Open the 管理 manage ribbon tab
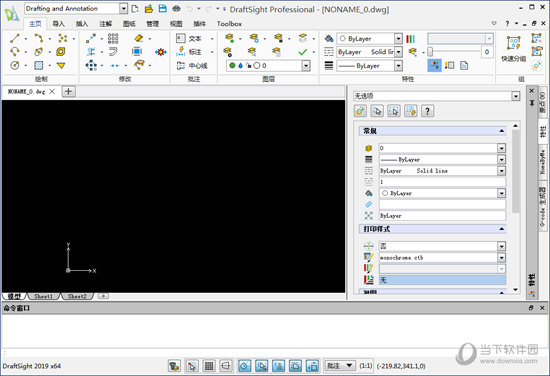The width and height of the screenshot is (550, 376). point(152,24)
